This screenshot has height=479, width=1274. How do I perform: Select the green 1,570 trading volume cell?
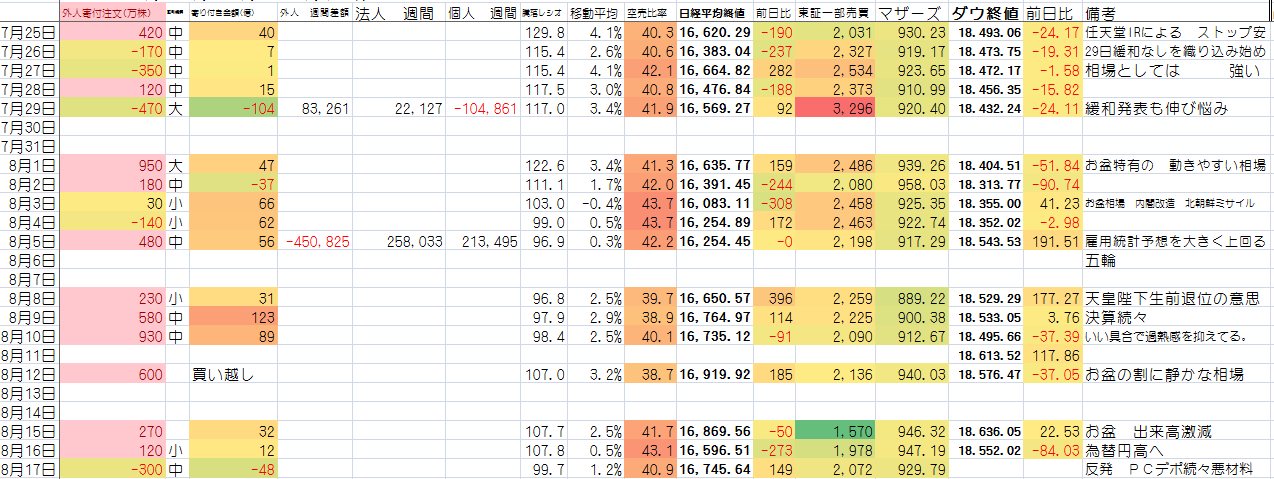[836, 432]
